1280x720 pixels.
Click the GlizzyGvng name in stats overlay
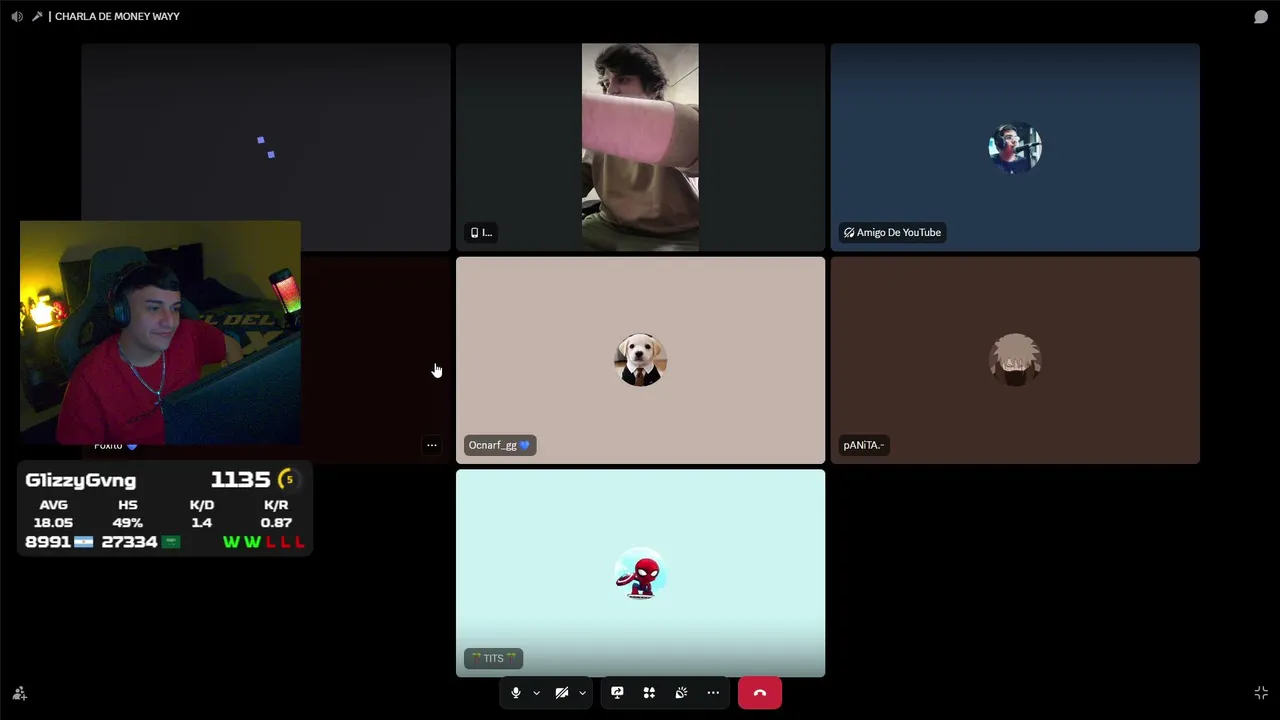(x=81, y=481)
